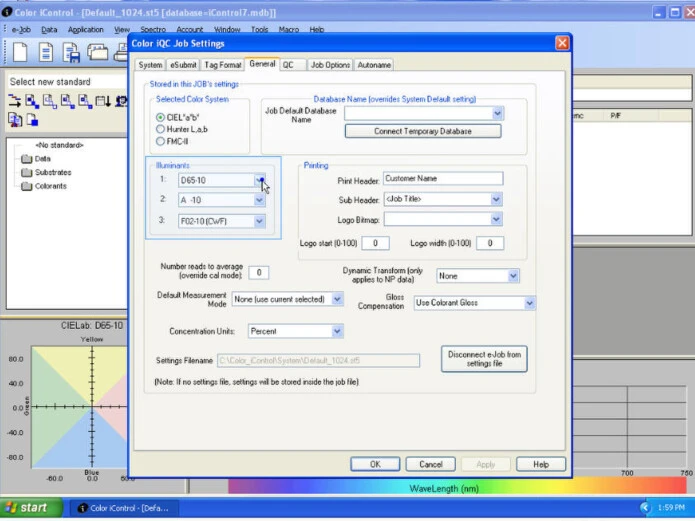Screen dimensions: 695x521
Task: Choose the FMC-II color system
Action: pos(161,141)
